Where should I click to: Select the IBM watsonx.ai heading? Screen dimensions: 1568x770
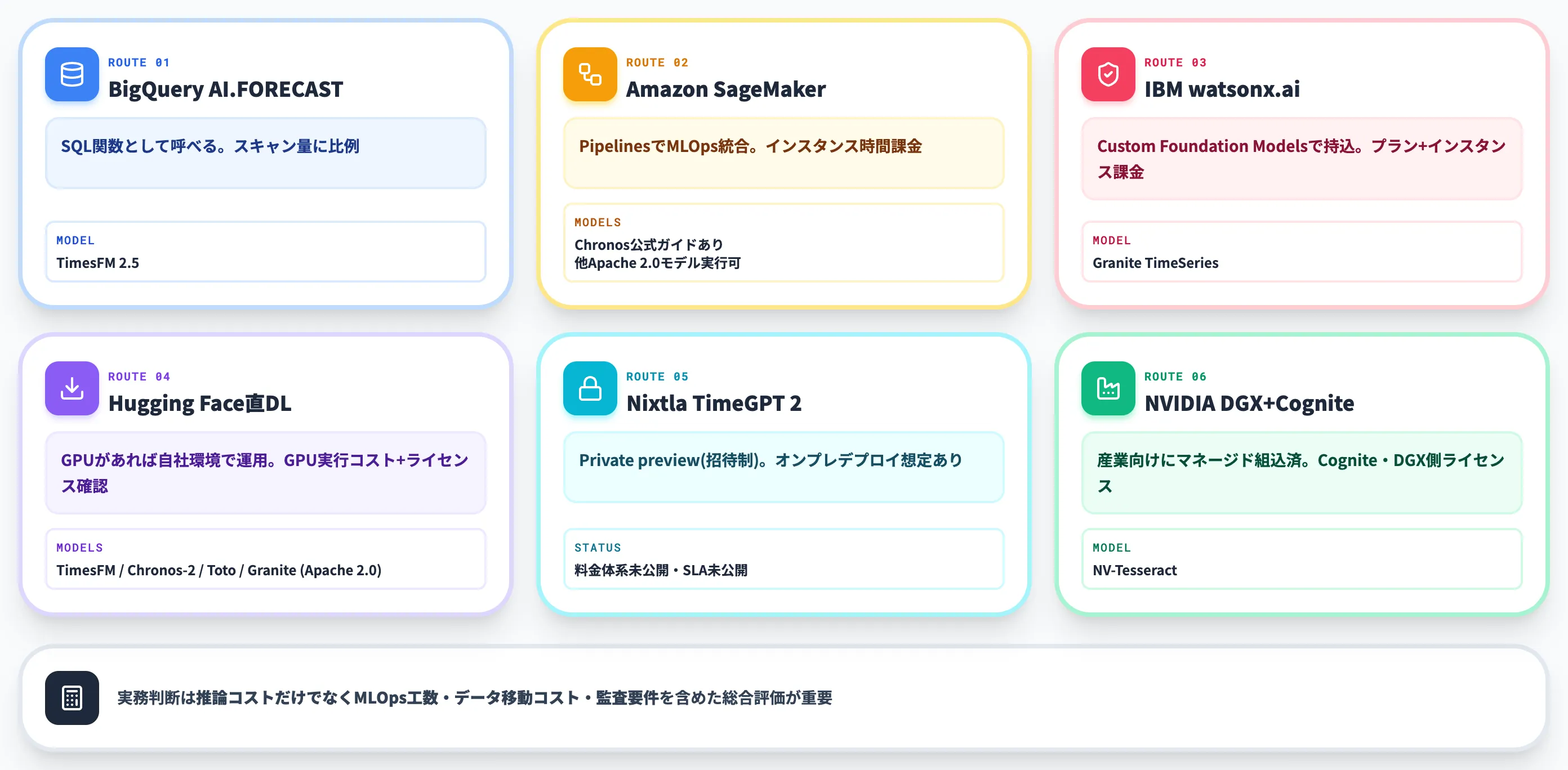(x=1222, y=89)
